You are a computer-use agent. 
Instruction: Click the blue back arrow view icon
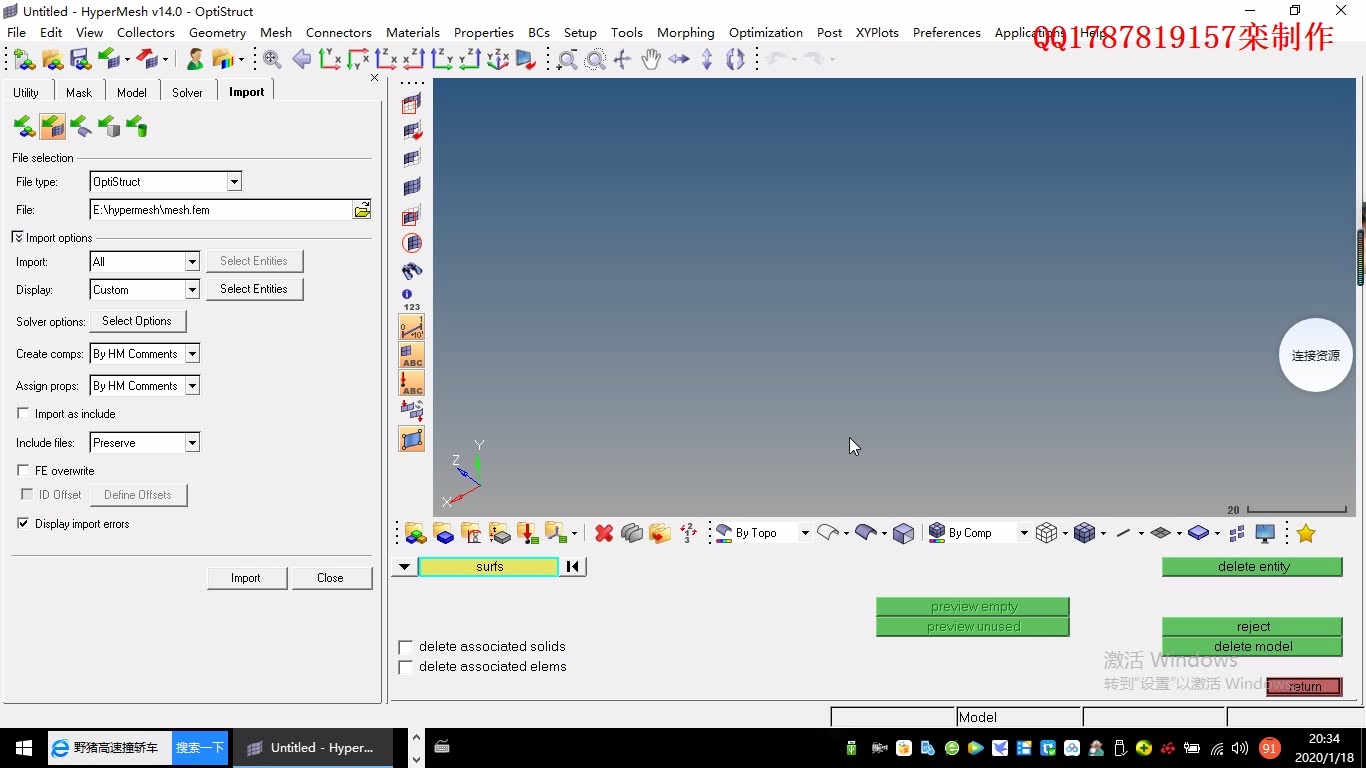301,60
